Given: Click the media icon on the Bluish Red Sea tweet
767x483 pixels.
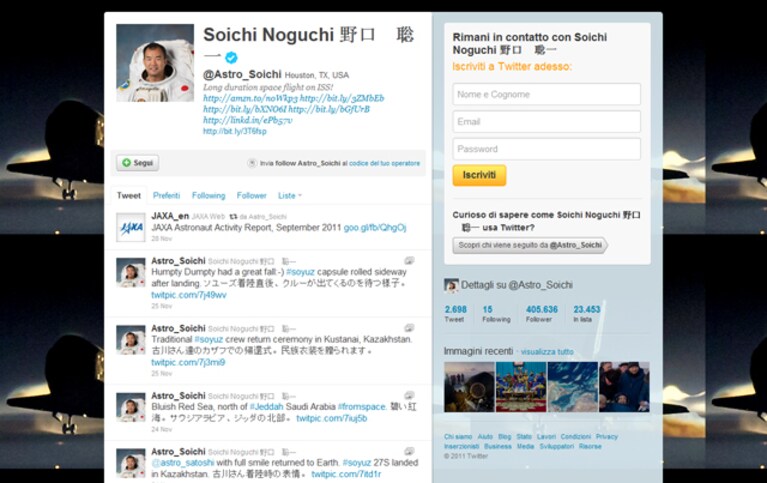Looking at the screenshot, I should (x=409, y=395).
